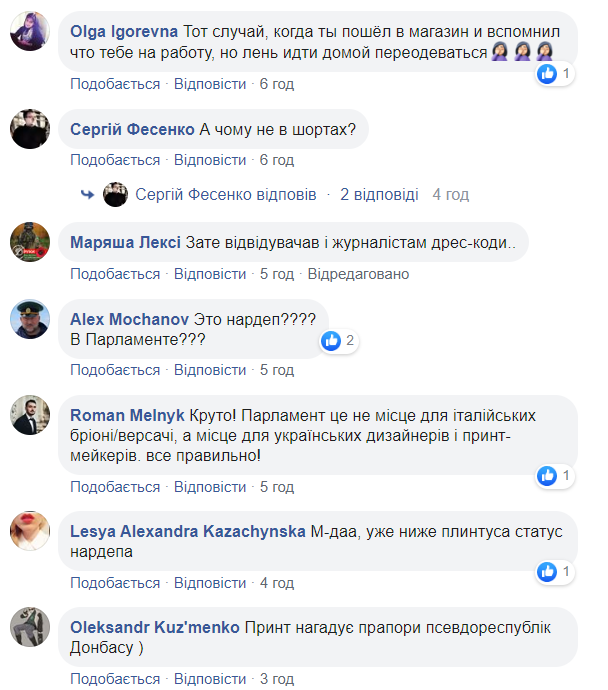Like Olga Igorevna's comment via Подобається

115,84
